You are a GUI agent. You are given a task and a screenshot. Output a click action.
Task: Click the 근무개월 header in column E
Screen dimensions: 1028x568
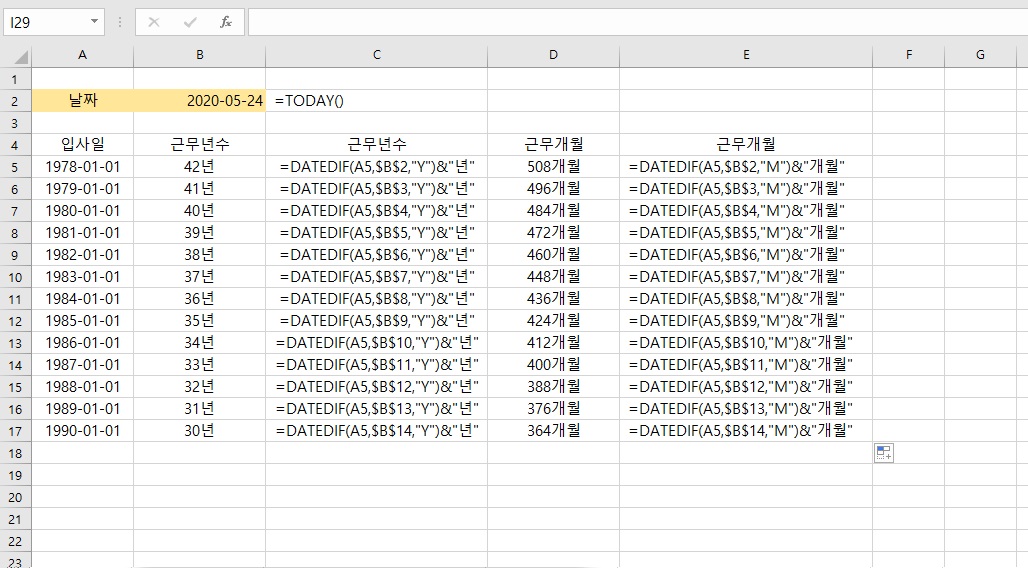coord(746,145)
